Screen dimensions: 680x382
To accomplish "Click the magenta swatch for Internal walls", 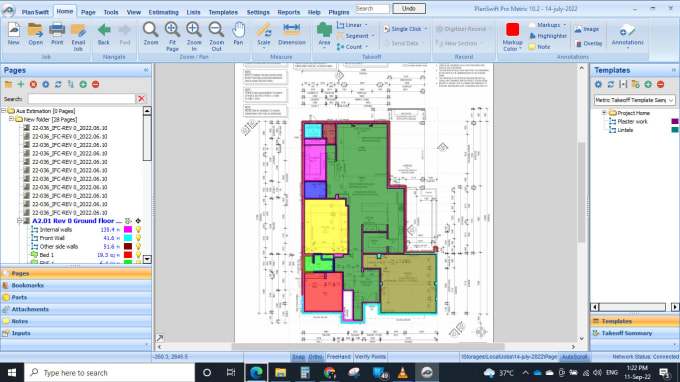I will coord(128,229).
